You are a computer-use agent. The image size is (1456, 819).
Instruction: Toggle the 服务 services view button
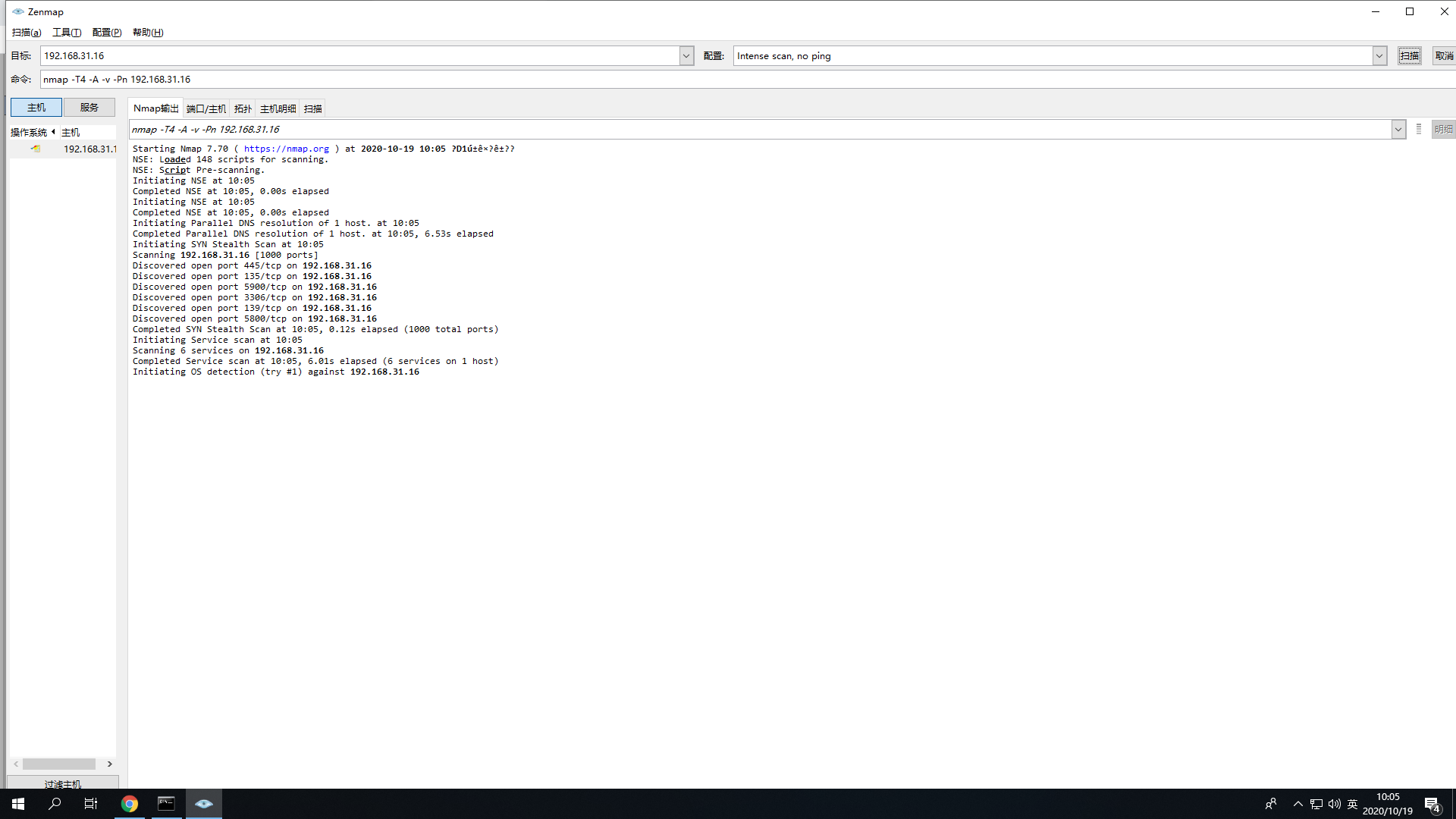[x=89, y=108]
